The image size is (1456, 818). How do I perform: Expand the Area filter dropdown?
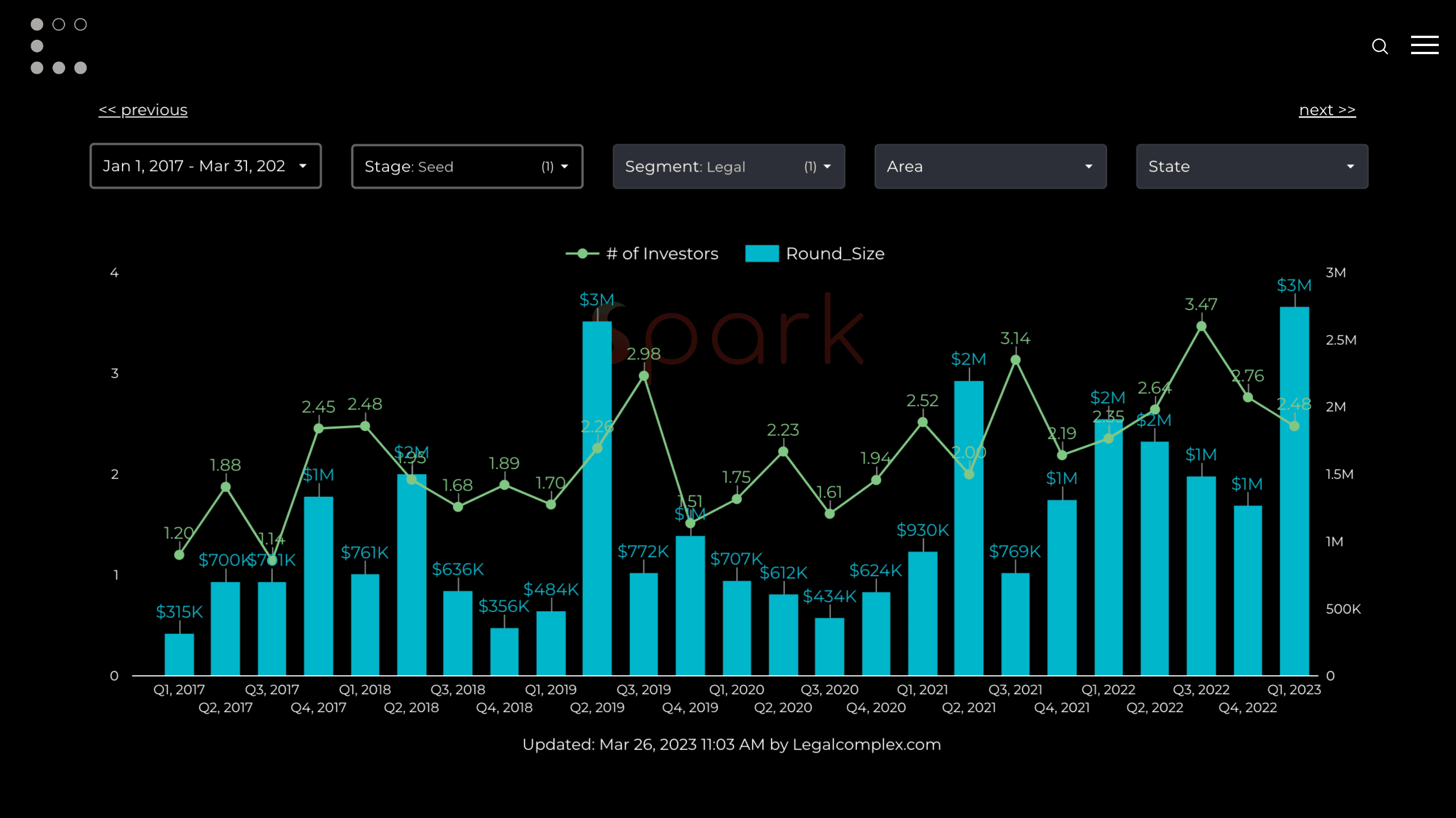(x=990, y=166)
